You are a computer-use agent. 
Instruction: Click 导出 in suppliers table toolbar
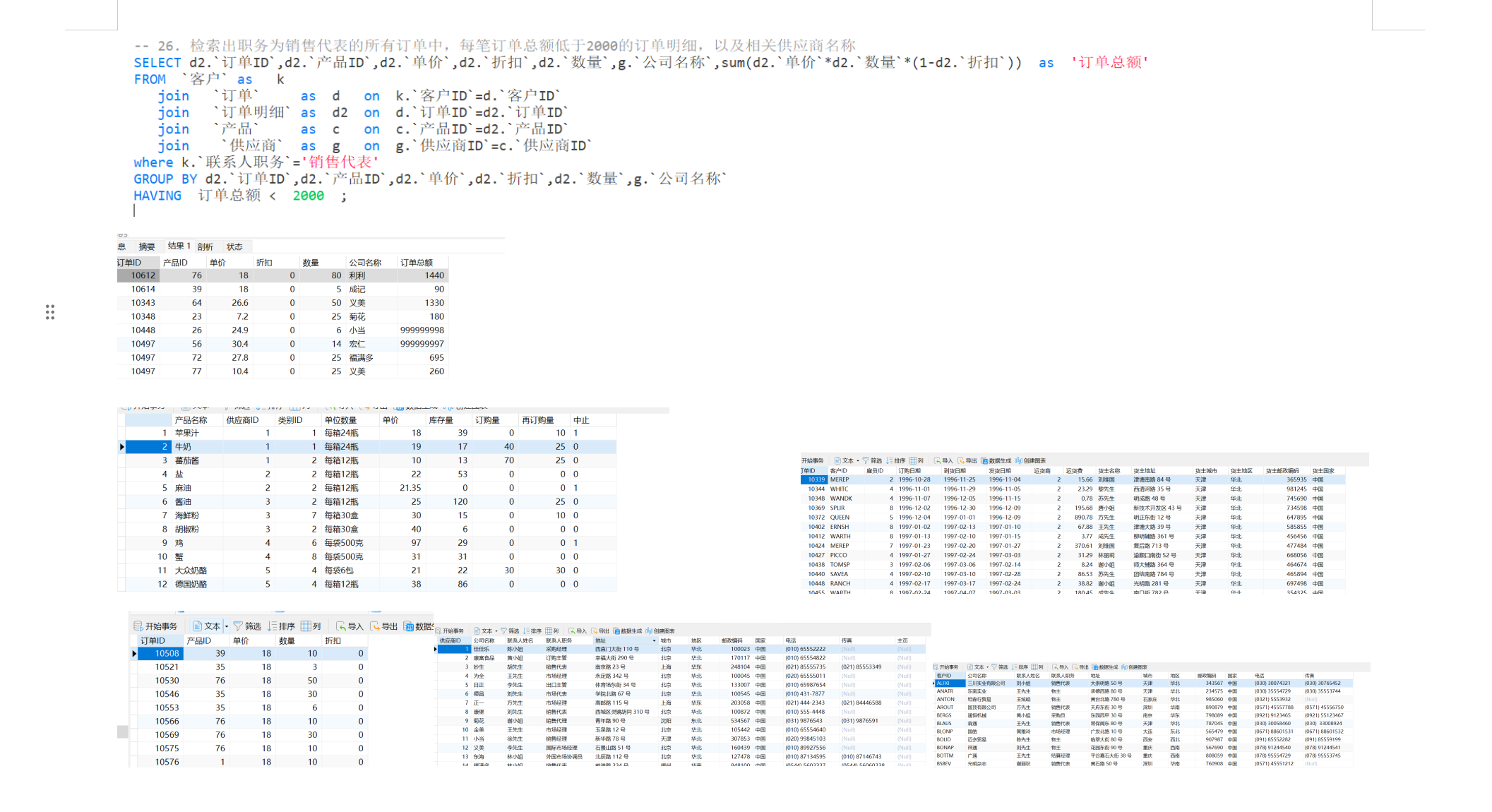(x=600, y=631)
